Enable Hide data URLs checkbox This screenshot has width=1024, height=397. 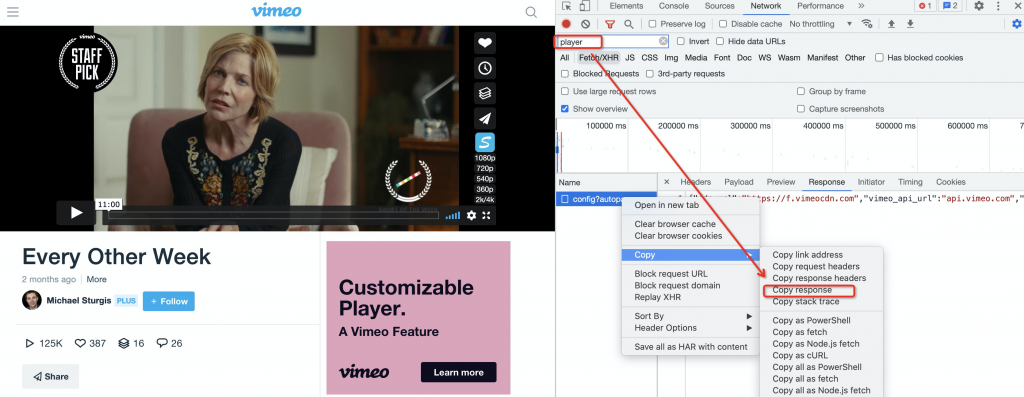tap(720, 41)
